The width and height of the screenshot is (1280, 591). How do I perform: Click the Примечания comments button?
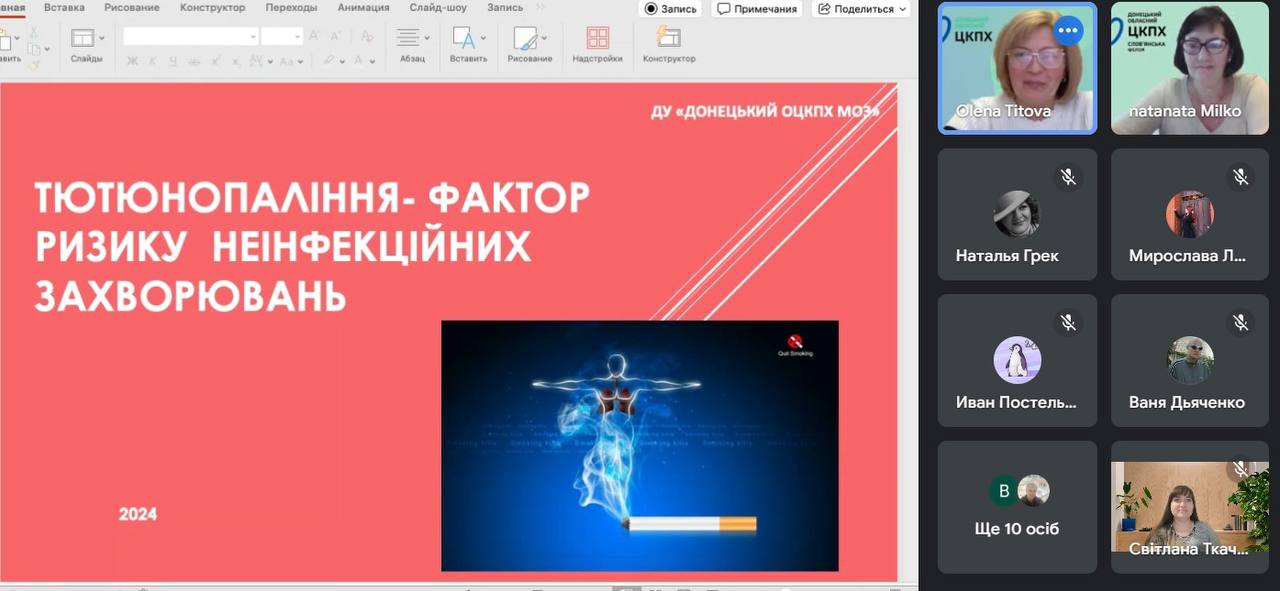[758, 9]
